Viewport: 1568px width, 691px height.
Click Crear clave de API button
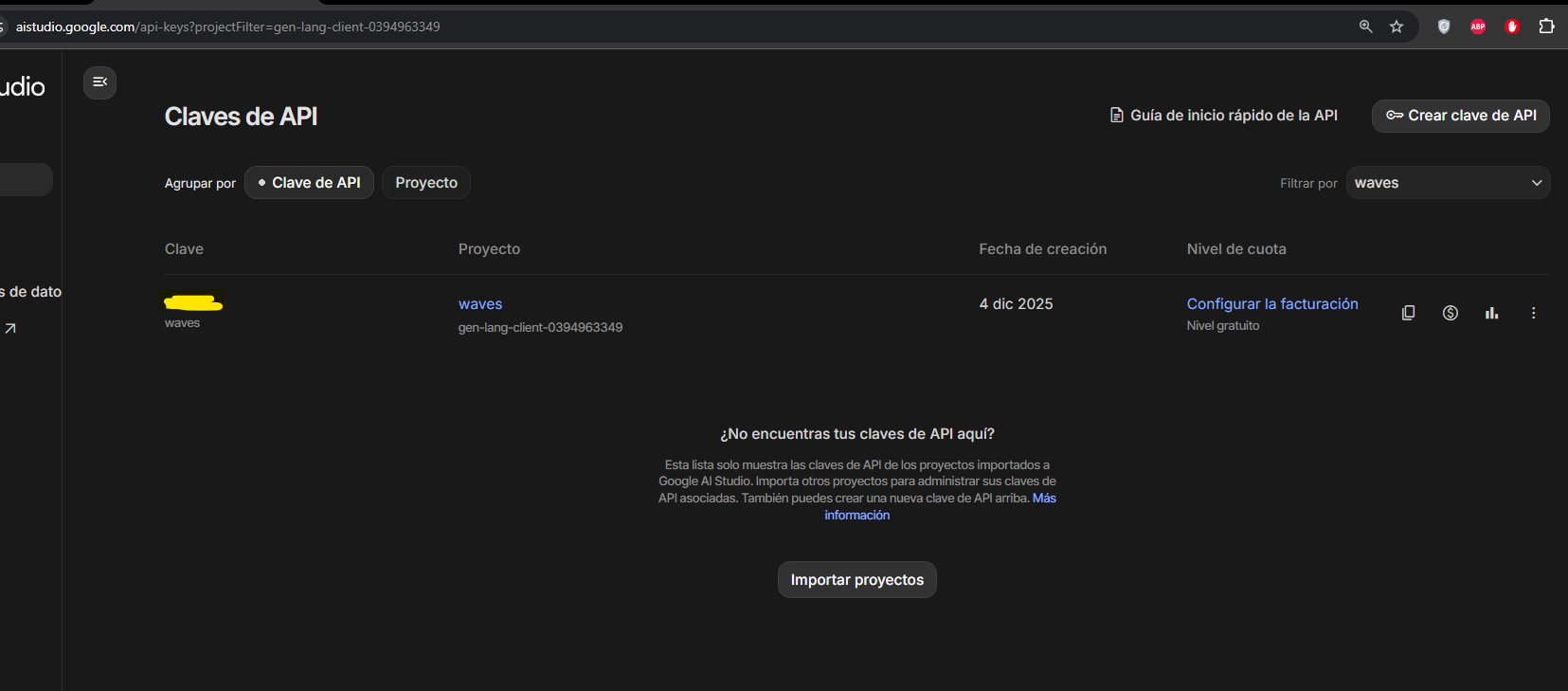click(1461, 116)
